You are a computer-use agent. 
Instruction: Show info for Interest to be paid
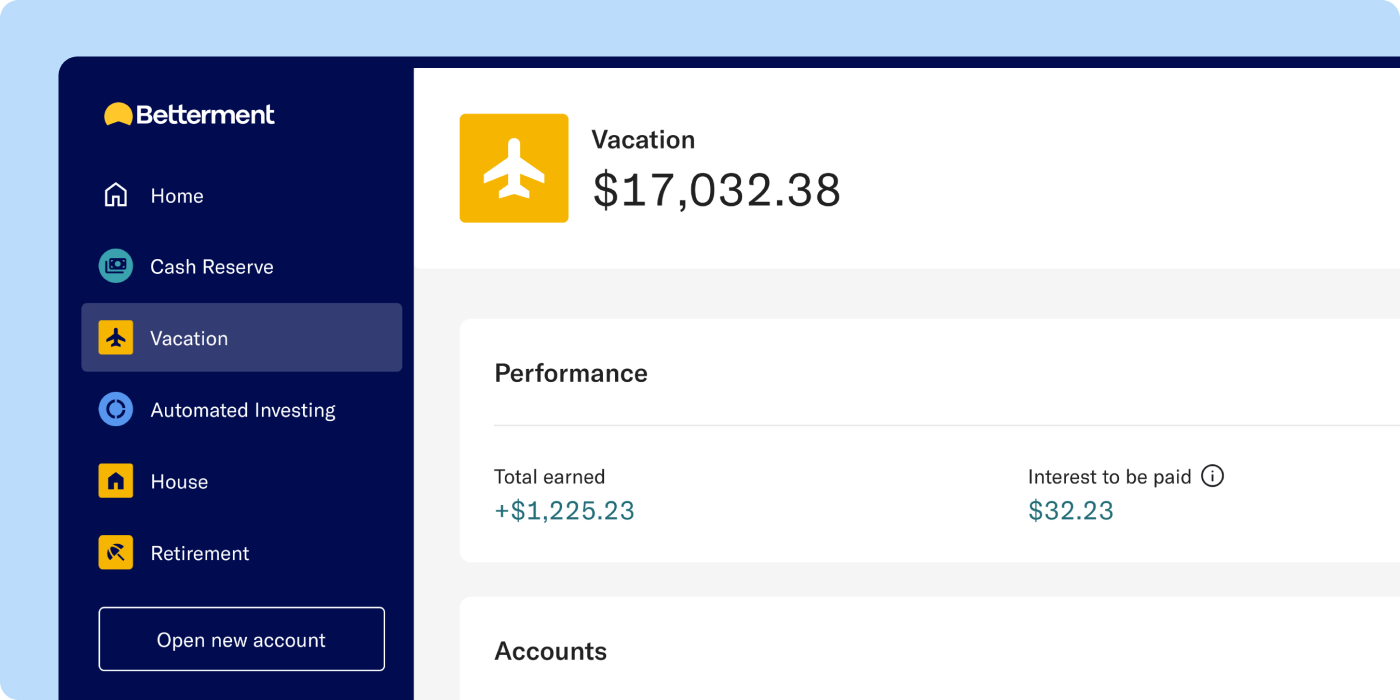tap(1212, 477)
